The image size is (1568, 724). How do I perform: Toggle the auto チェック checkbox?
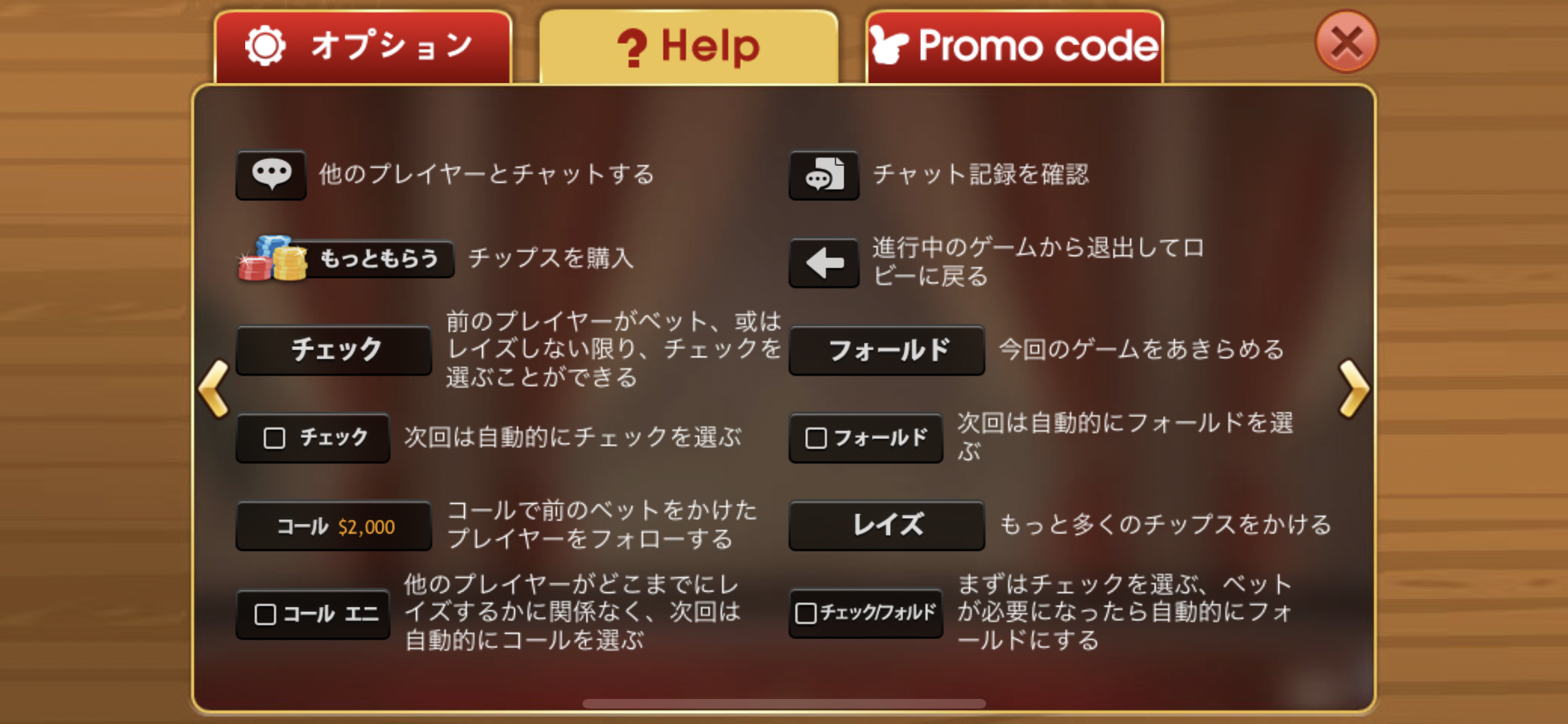coord(274,438)
